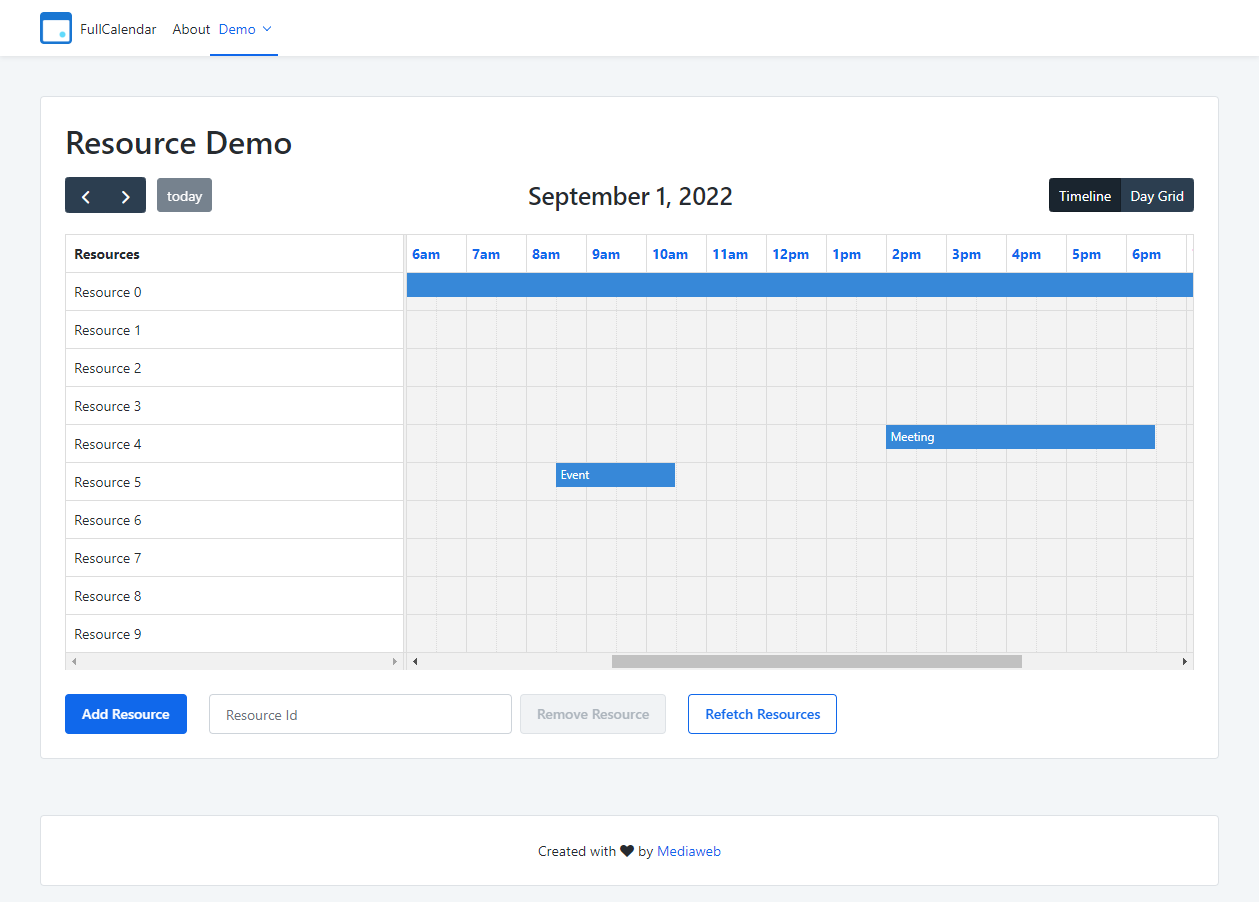Image resolution: width=1259 pixels, height=902 pixels.
Task: Click the 2pm time header
Action: (906, 254)
